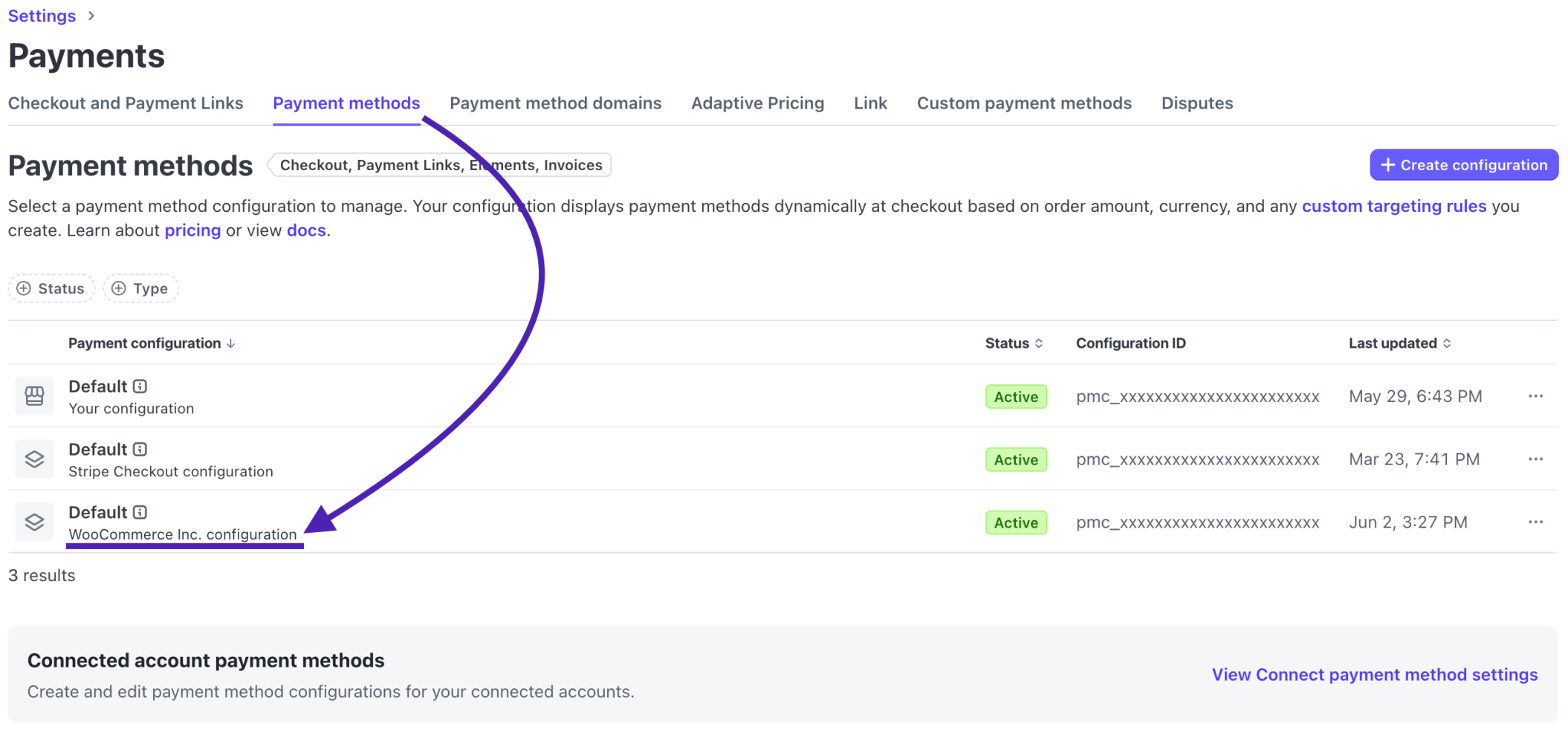
Task: Open the pricing link
Action: pyautogui.click(x=192, y=230)
